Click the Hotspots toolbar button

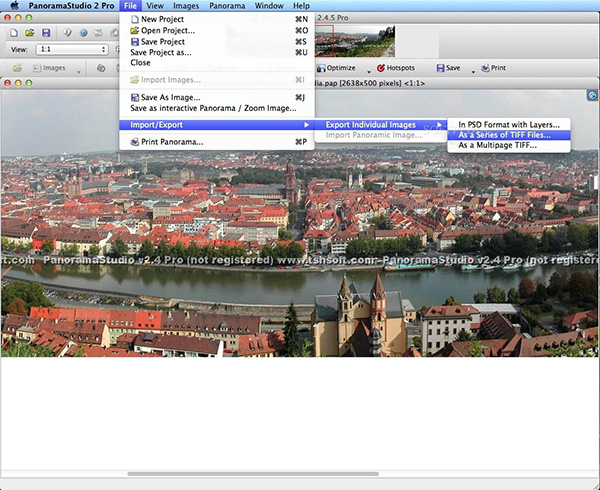396,68
